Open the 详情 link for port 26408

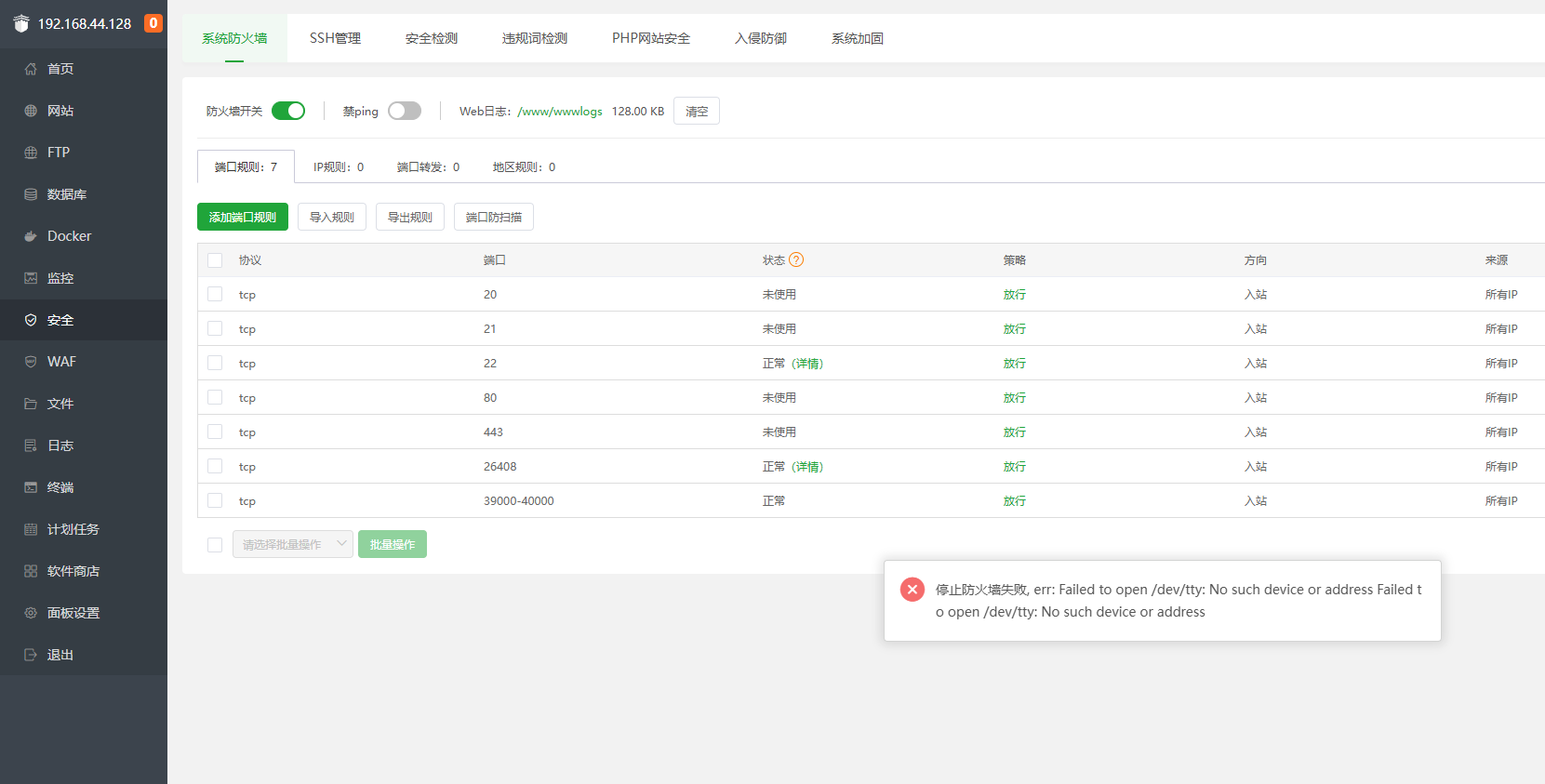pos(807,466)
